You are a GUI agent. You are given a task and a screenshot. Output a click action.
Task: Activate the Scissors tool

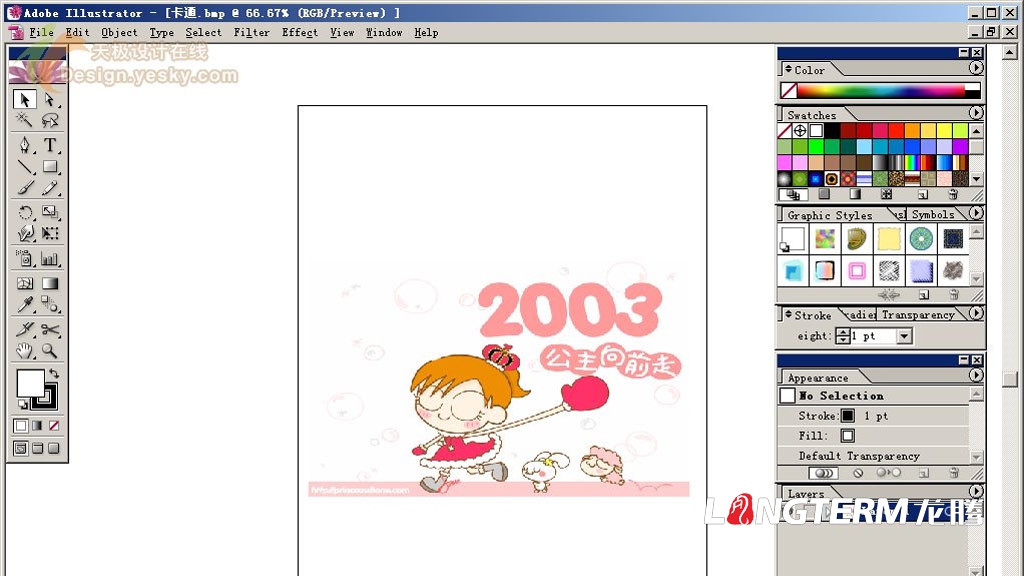[x=50, y=329]
